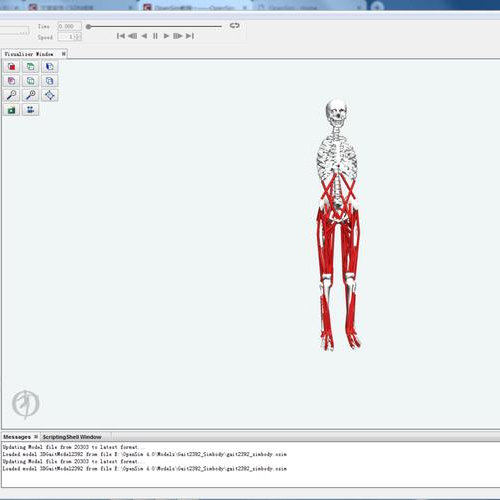Close the Messages tab
The height and width of the screenshot is (500, 500).
click(x=36, y=437)
